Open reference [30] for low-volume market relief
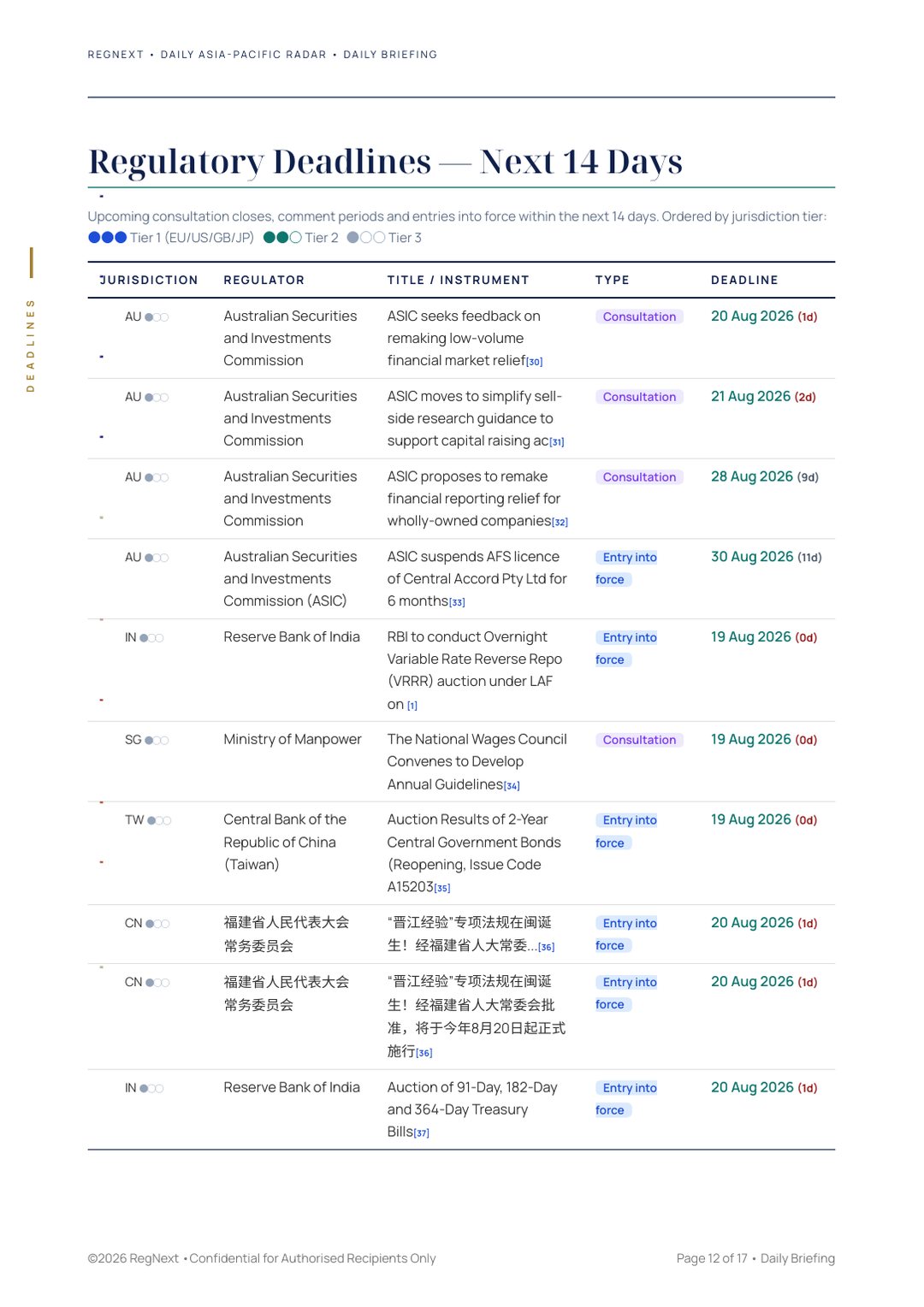This screenshot has width=924, height=1307. [535, 362]
